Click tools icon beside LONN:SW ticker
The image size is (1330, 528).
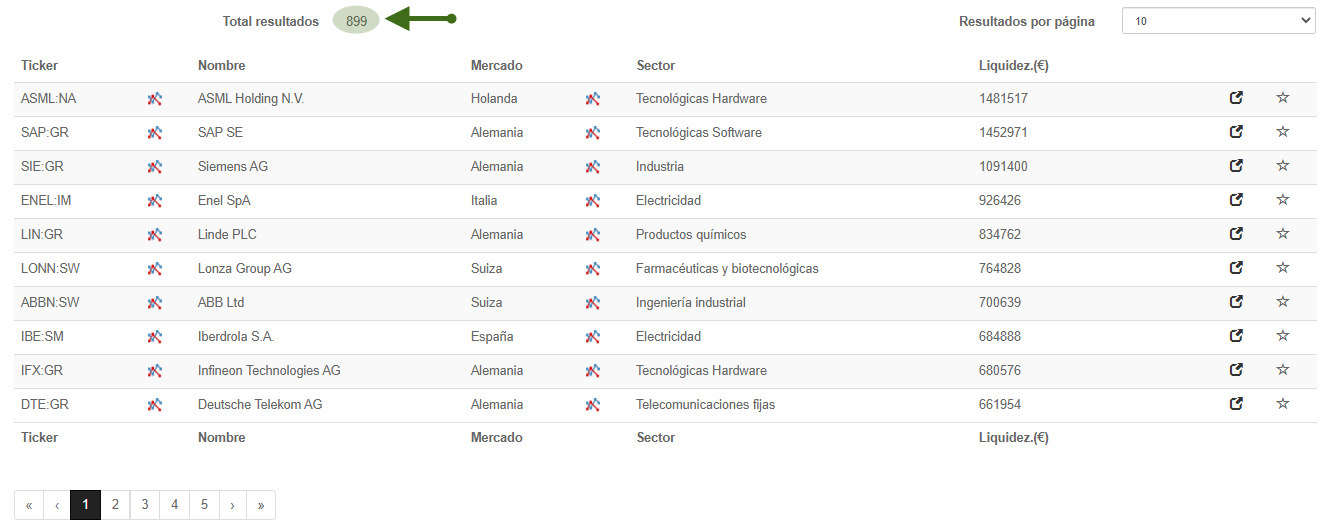click(155, 268)
